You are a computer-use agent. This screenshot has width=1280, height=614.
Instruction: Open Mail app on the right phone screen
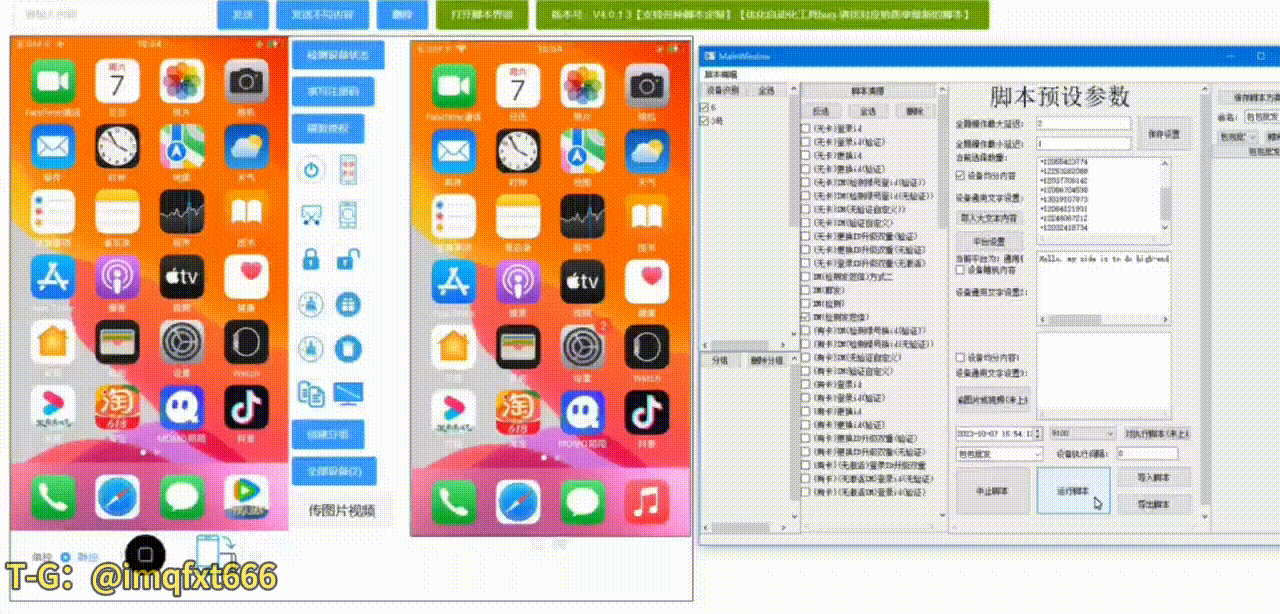click(453, 151)
